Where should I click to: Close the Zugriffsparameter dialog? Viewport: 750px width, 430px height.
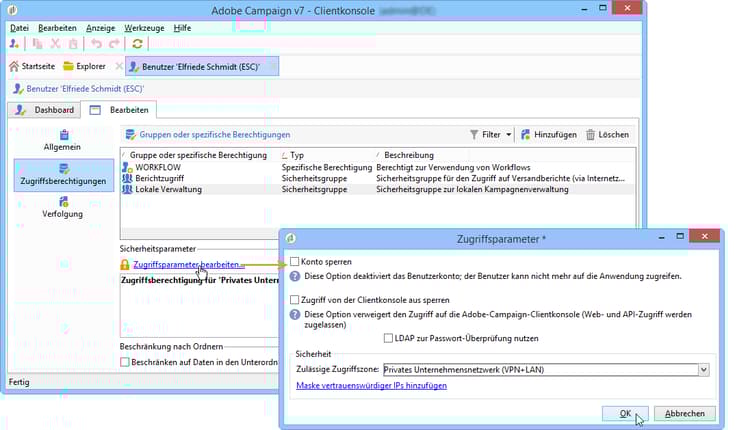[705, 236]
